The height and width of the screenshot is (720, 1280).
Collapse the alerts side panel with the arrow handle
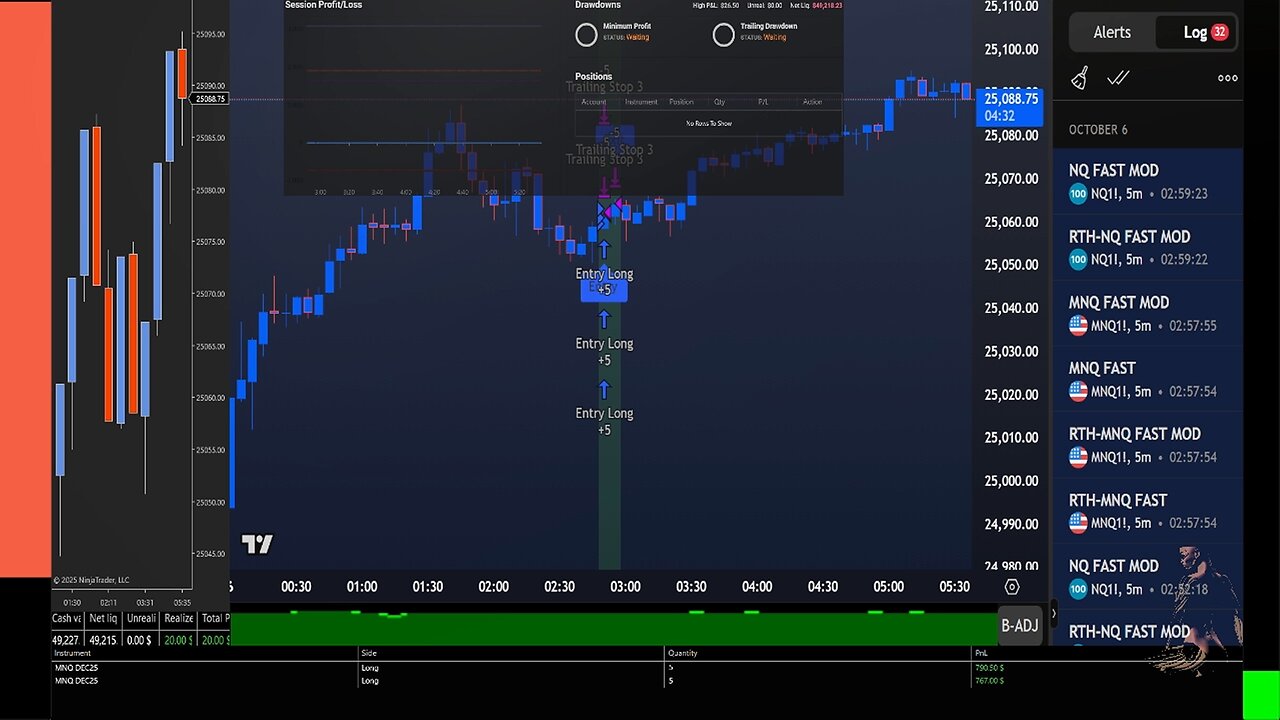pos(1053,614)
